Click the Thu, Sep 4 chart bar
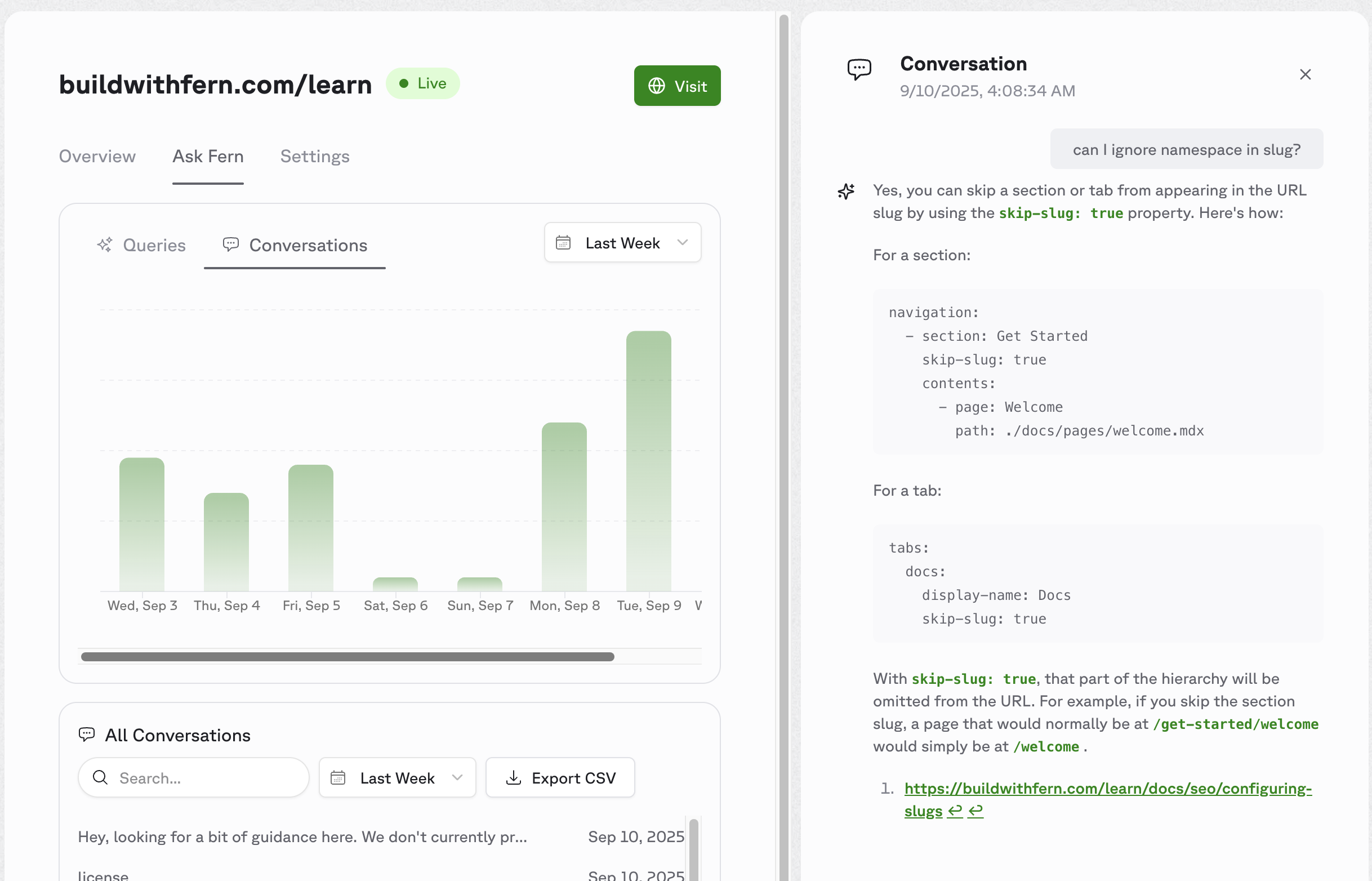1372x881 pixels. pyautogui.click(x=226, y=542)
